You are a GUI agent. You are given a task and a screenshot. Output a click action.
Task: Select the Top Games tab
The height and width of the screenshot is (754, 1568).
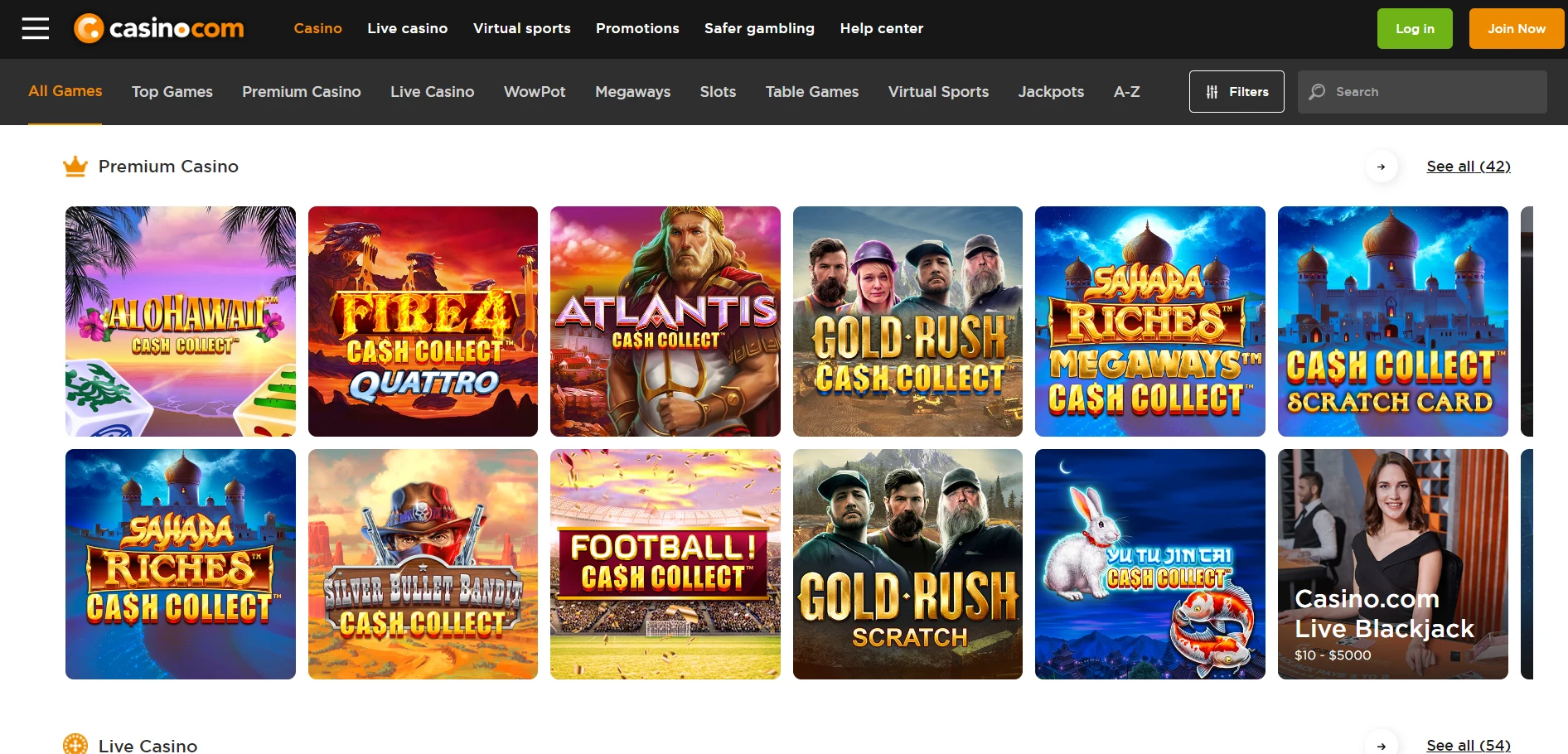[172, 92]
